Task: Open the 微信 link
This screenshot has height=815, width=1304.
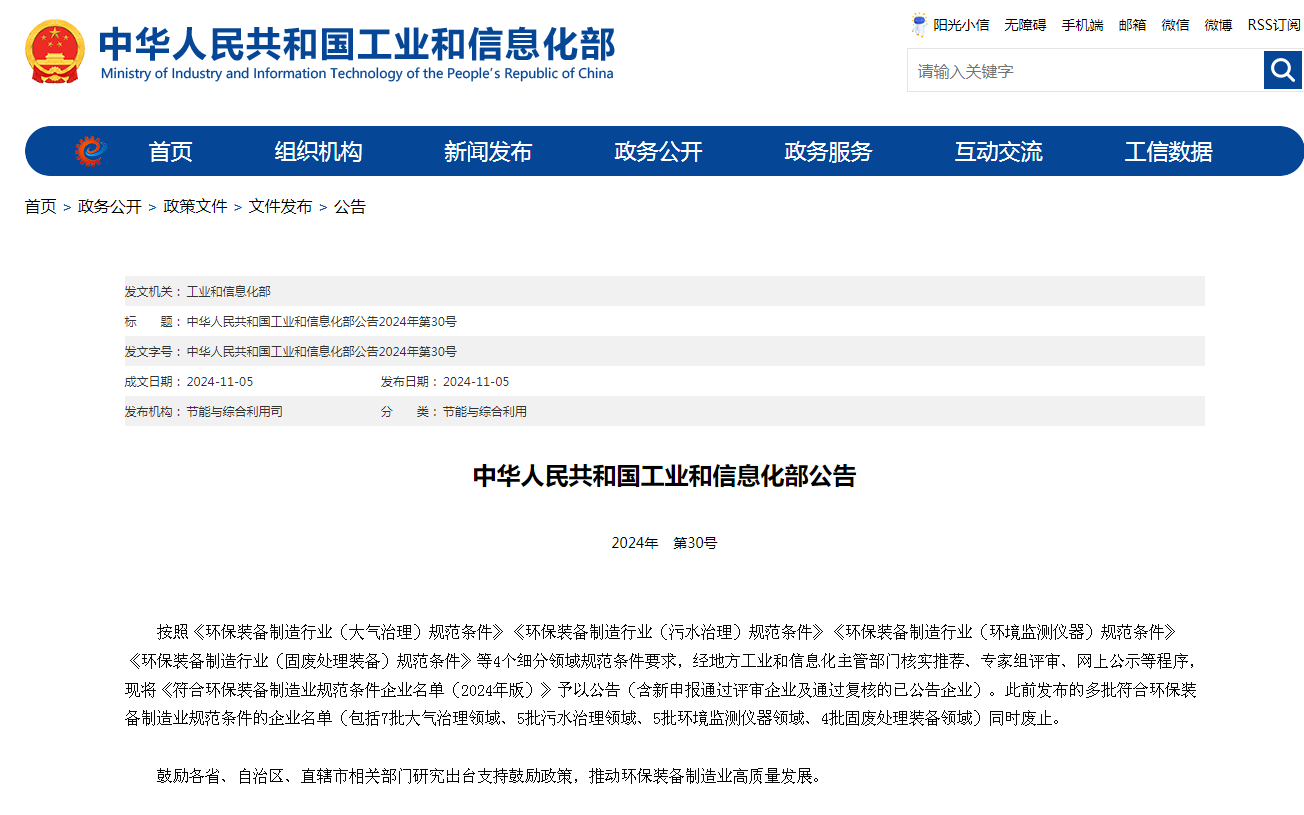Action: (x=1175, y=25)
